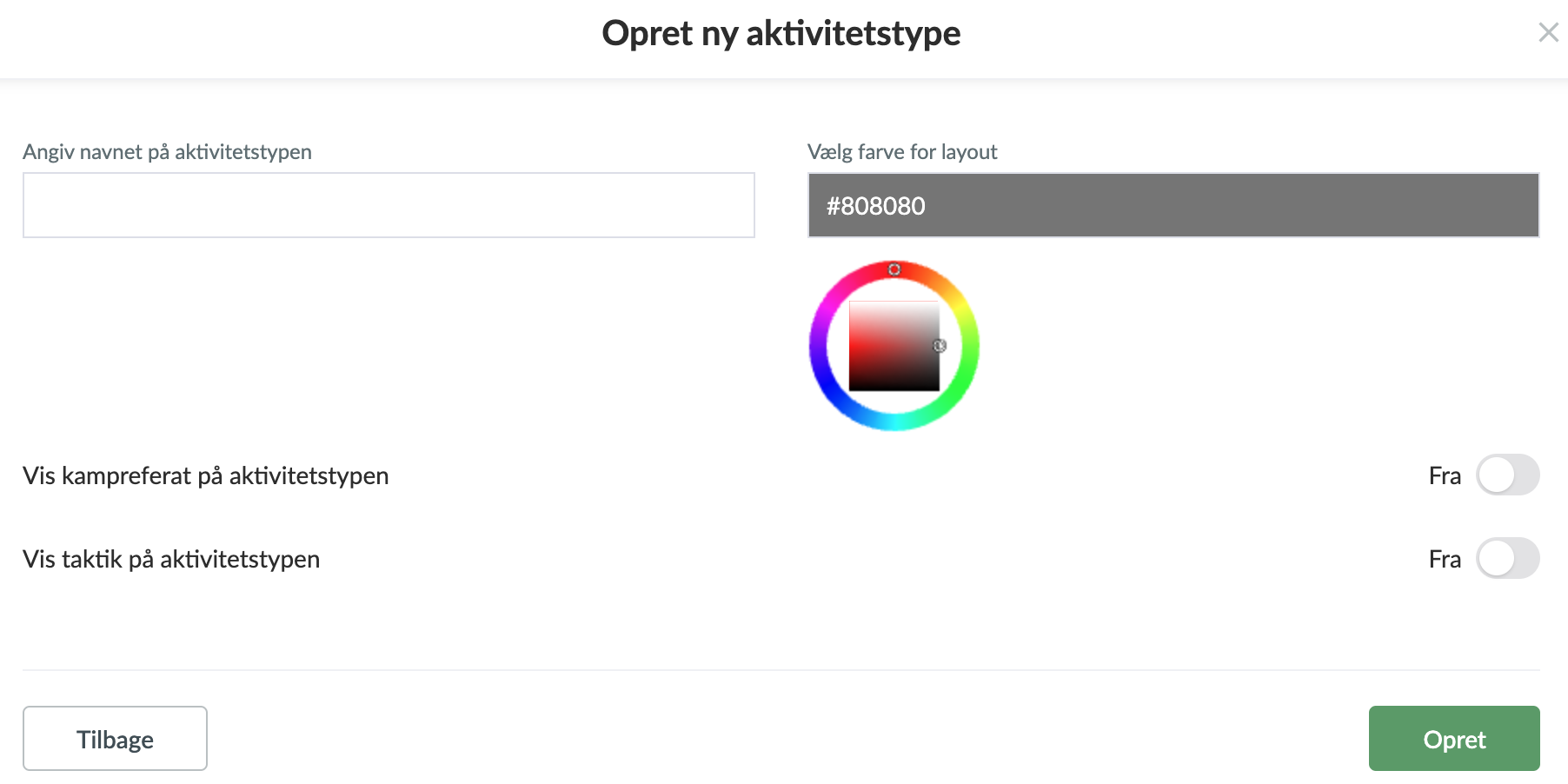
Task: Click the activity type name input field
Action: (389, 205)
